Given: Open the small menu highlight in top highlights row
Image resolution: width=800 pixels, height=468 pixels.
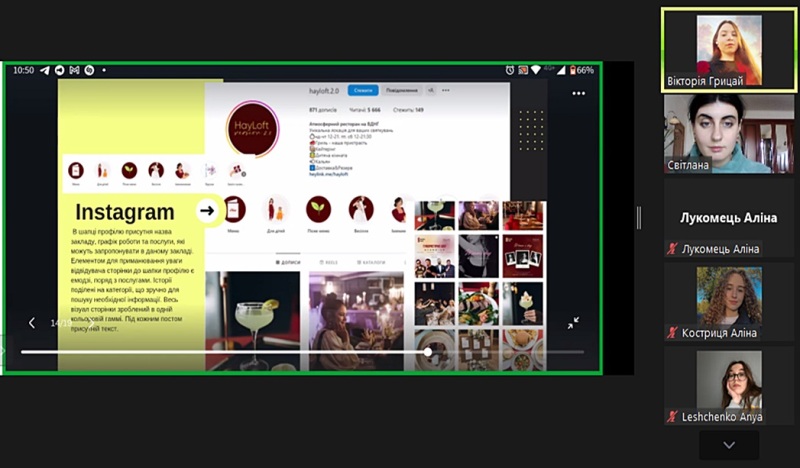Looking at the screenshot, I should pos(76,170).
